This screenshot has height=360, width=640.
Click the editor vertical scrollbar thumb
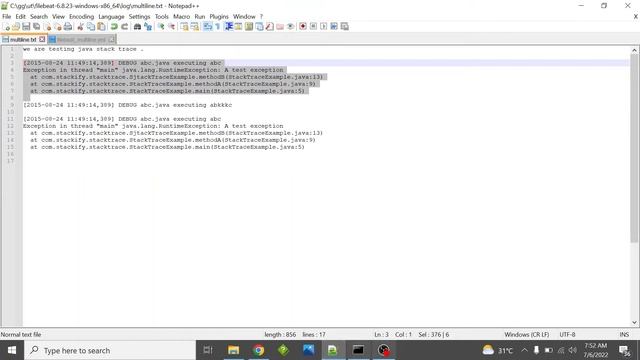pyautogui.click(x=634, y=148)
